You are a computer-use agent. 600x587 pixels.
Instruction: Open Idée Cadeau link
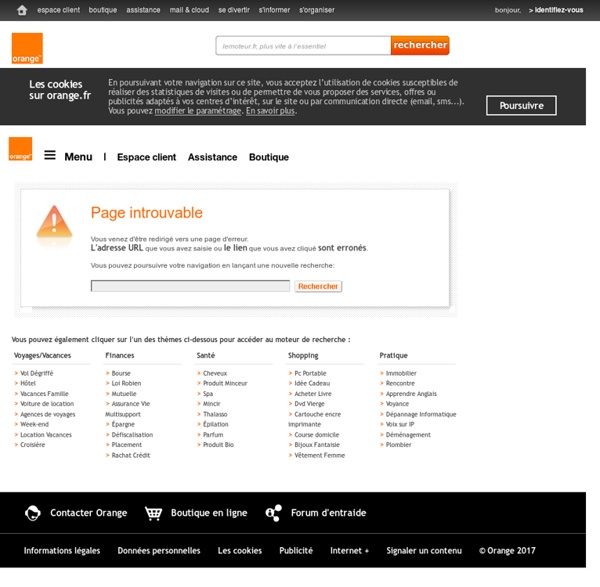coord(312,383)
